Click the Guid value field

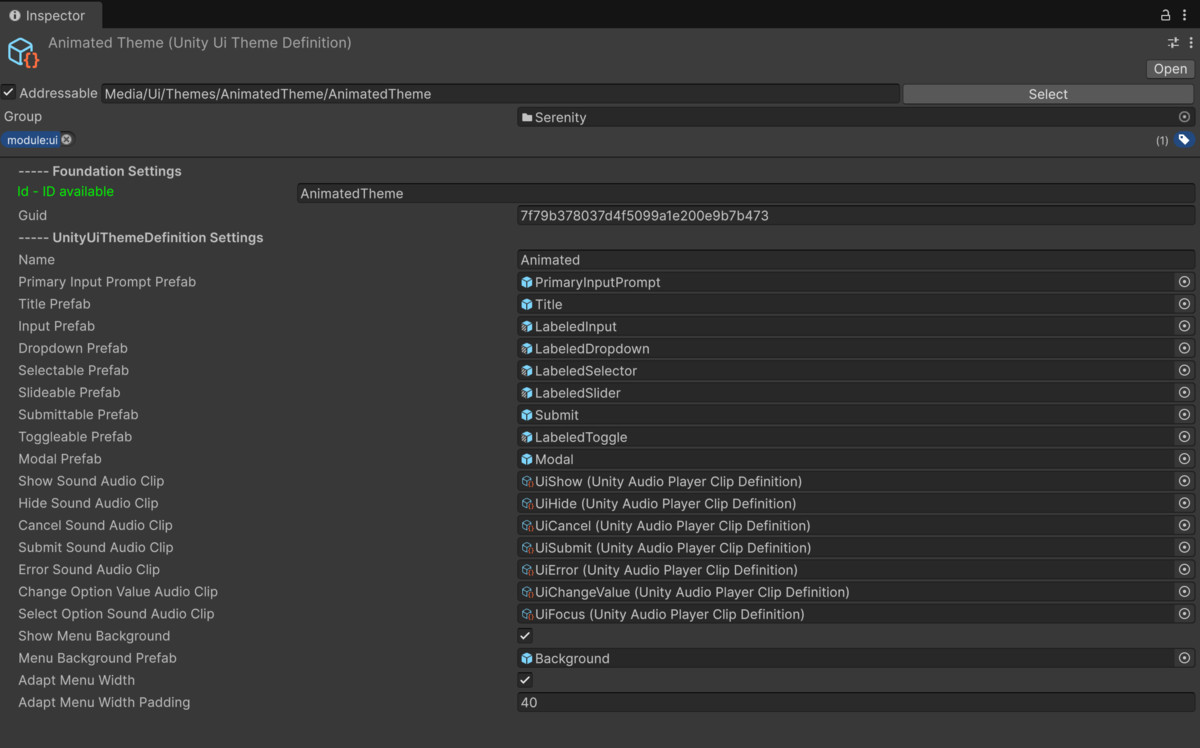click(x=856, y=215)
